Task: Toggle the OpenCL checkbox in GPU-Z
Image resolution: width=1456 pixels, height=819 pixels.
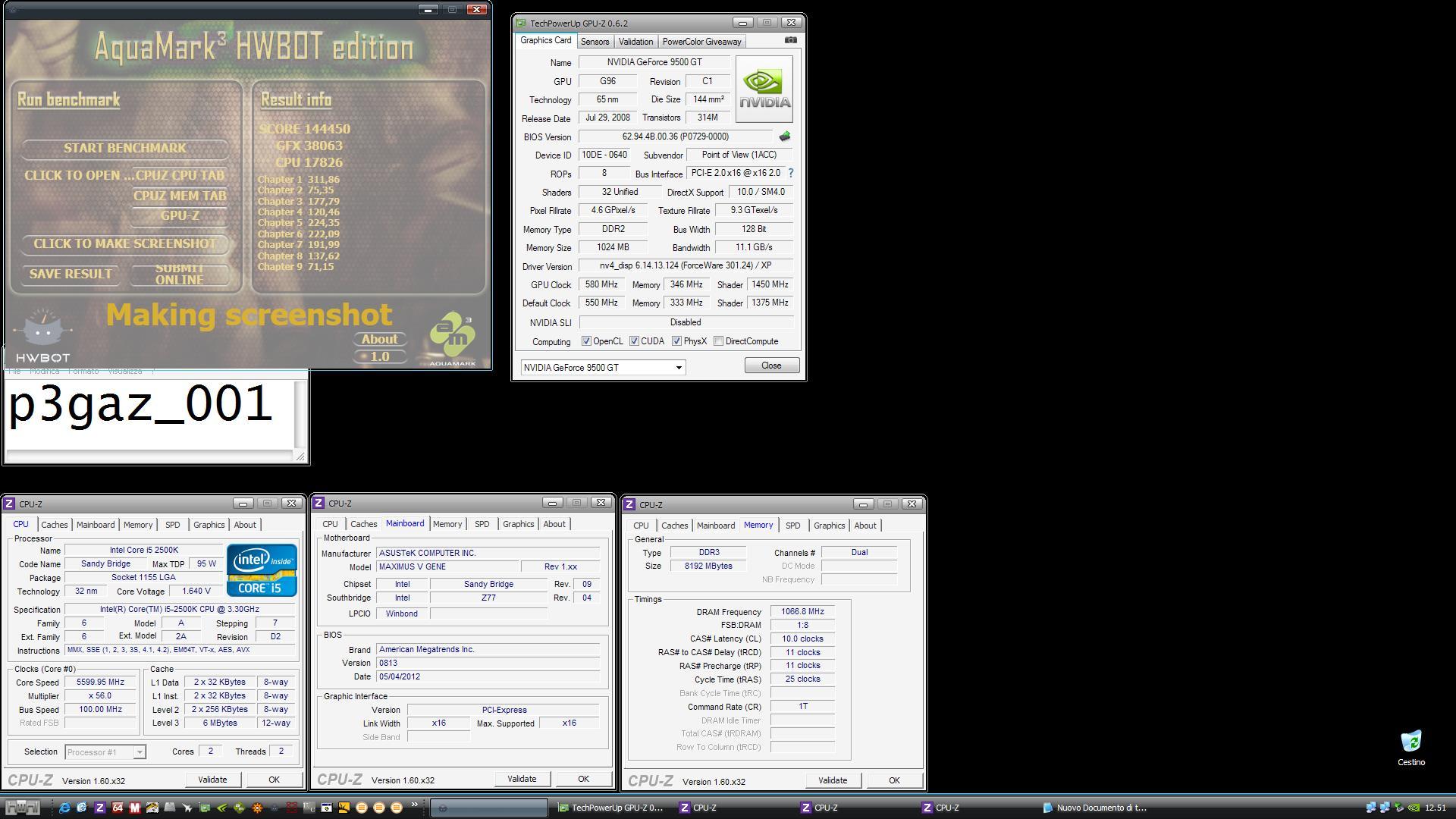Action: 586,341
